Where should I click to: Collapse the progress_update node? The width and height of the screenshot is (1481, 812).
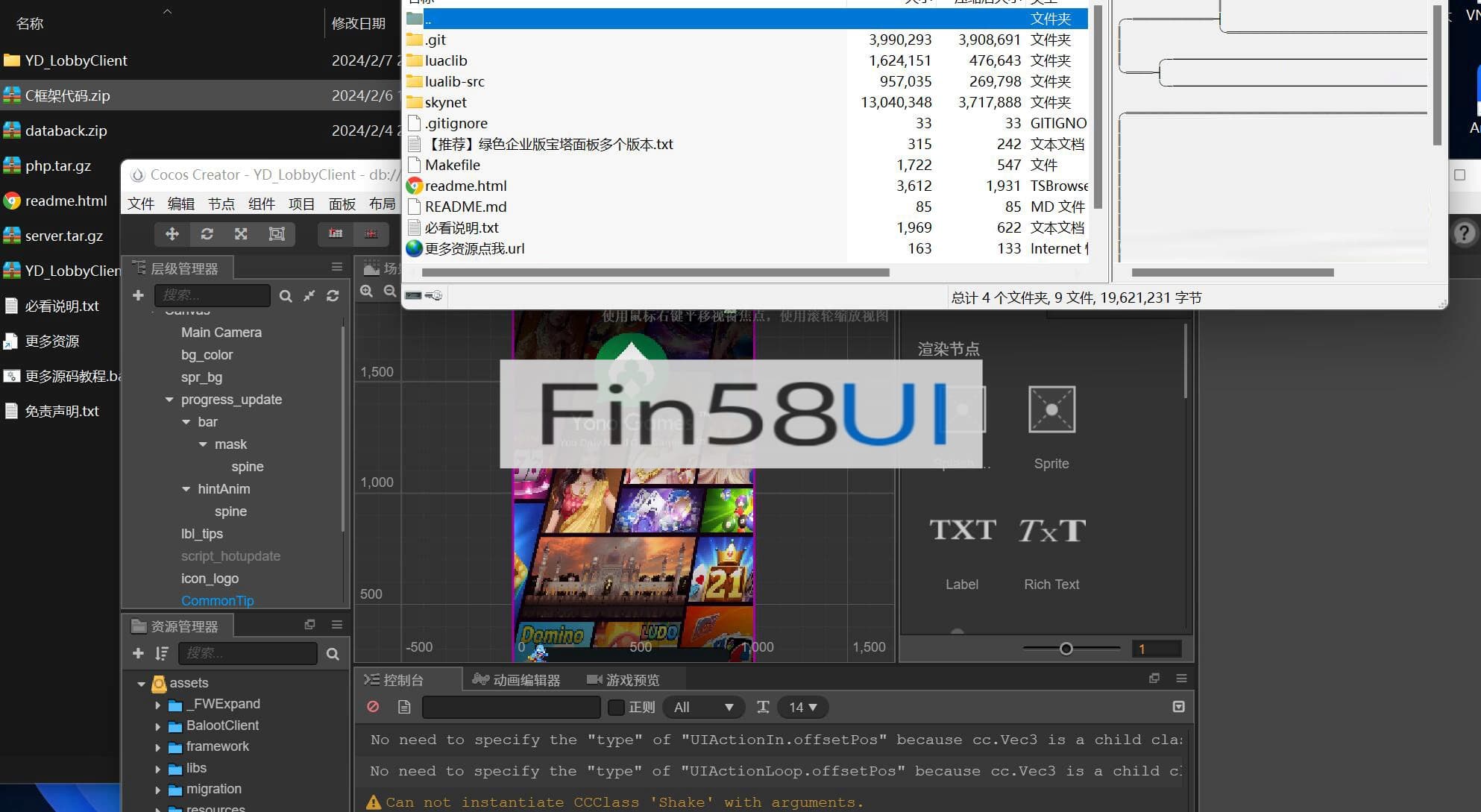click(169, 400)
